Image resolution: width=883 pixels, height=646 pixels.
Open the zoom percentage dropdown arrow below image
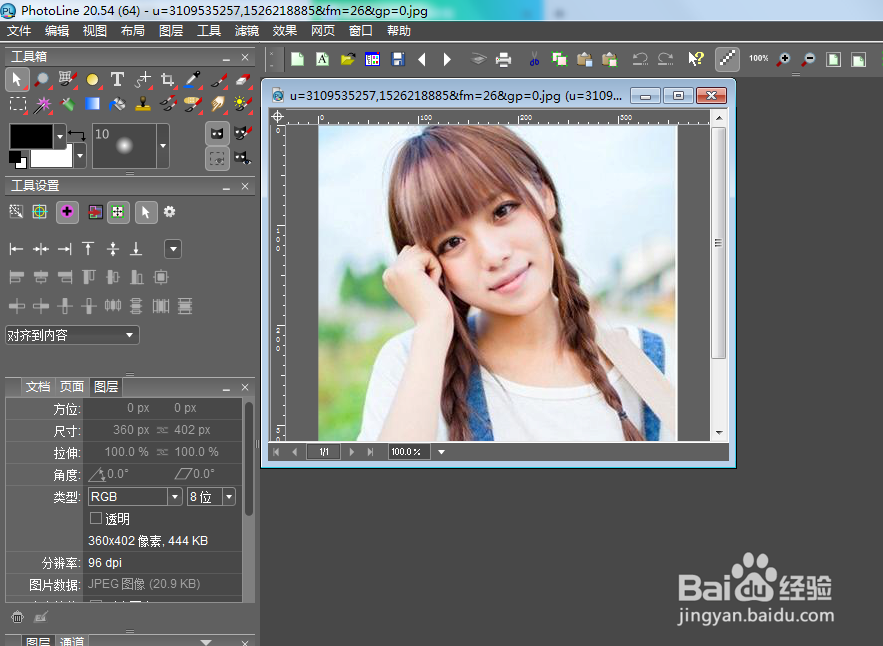tap(442, 452)
